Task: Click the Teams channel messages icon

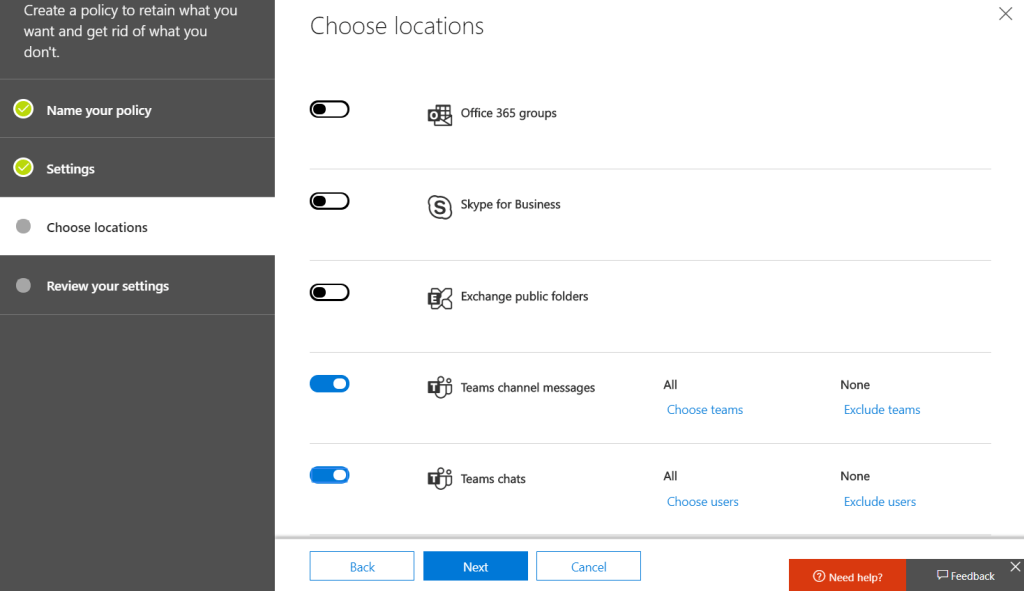Action: click(x=439, y=388)
